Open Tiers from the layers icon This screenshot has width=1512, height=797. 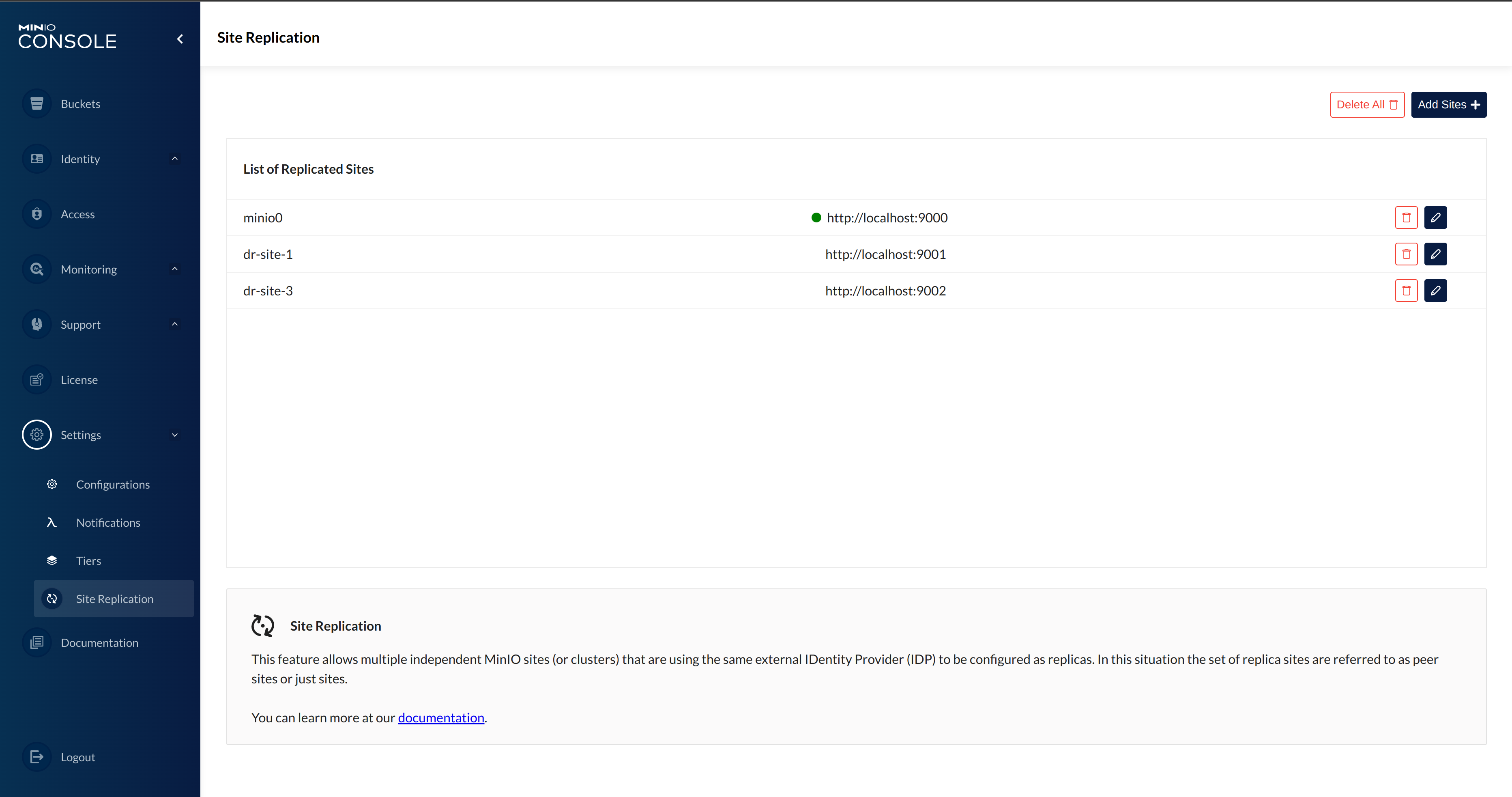click(x=52, y=561)
